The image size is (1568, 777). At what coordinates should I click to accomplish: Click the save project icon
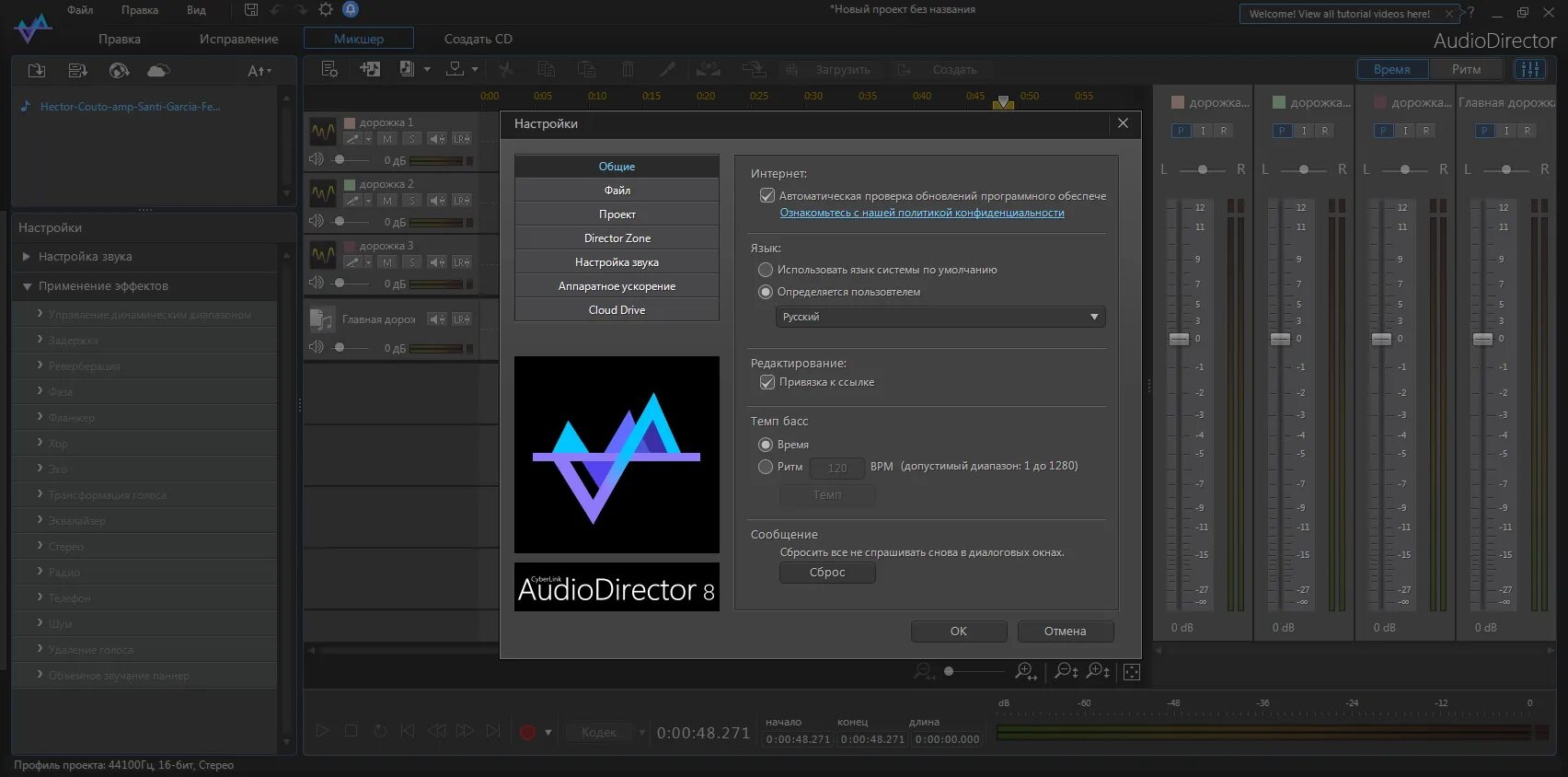click(x=251, y=10)
